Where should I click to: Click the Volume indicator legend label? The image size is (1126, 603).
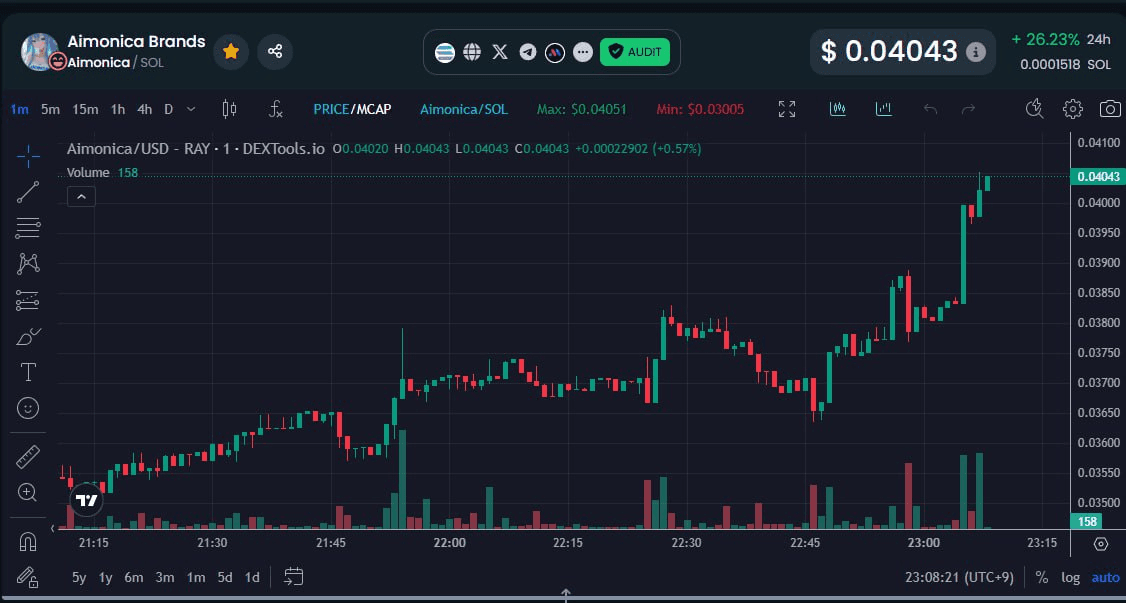pos(88,172)
